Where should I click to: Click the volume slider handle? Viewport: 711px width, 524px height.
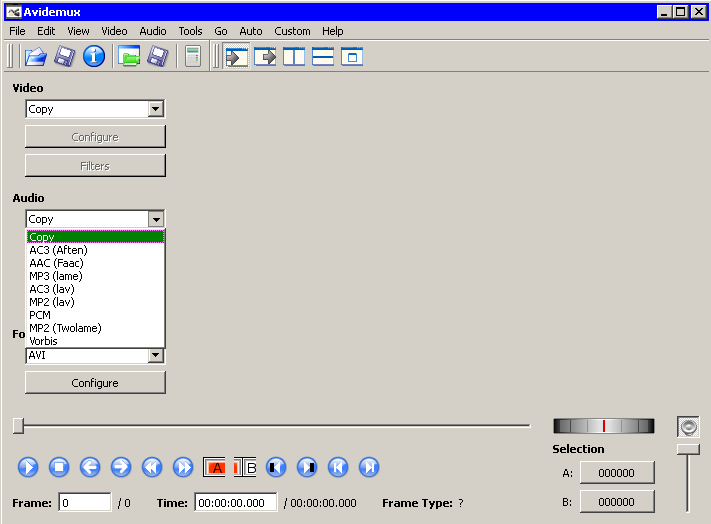point(688,449)
